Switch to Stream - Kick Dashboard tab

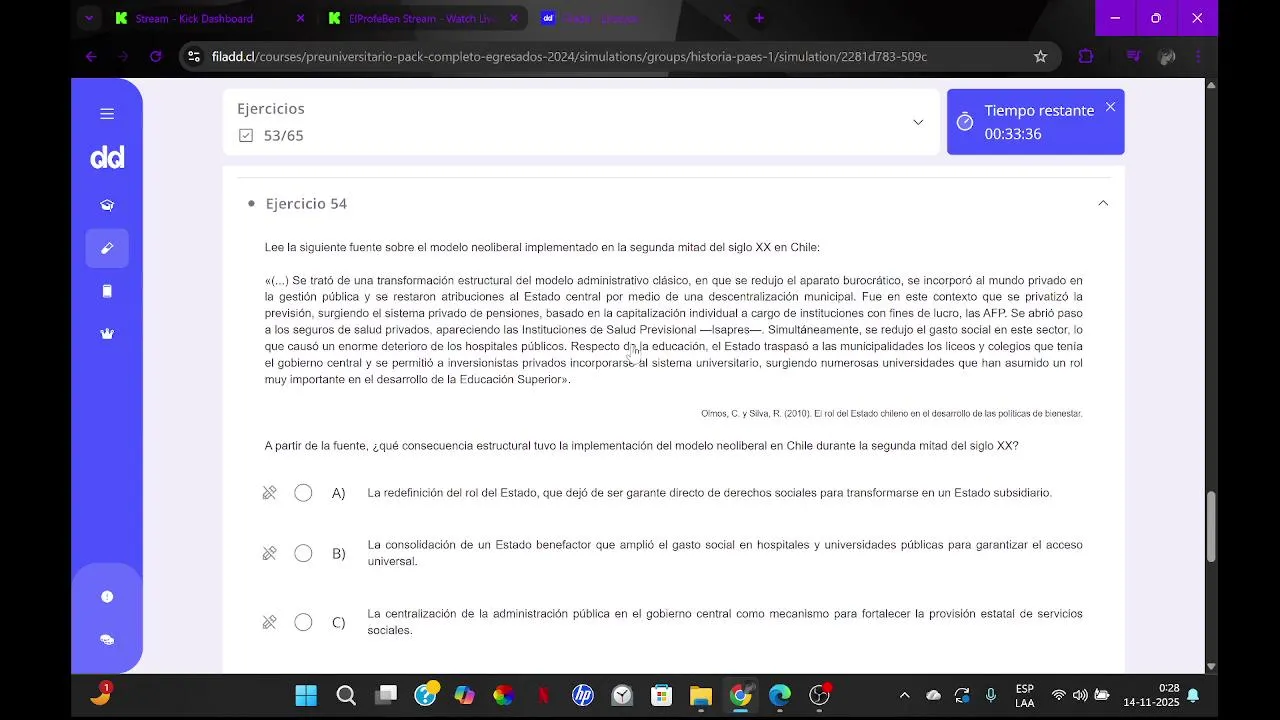(x=208, y=18)
